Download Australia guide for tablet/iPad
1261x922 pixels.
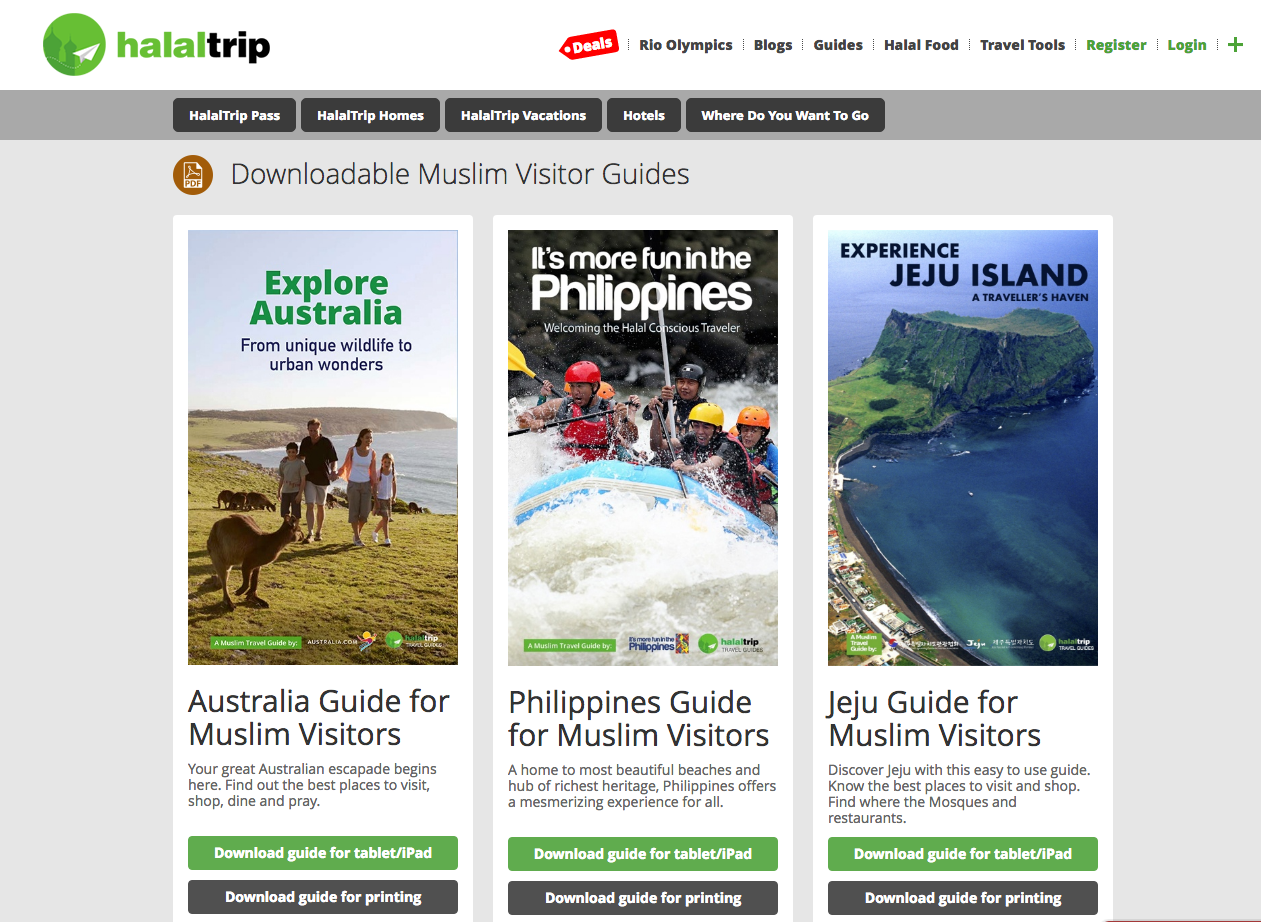point(323,853)
